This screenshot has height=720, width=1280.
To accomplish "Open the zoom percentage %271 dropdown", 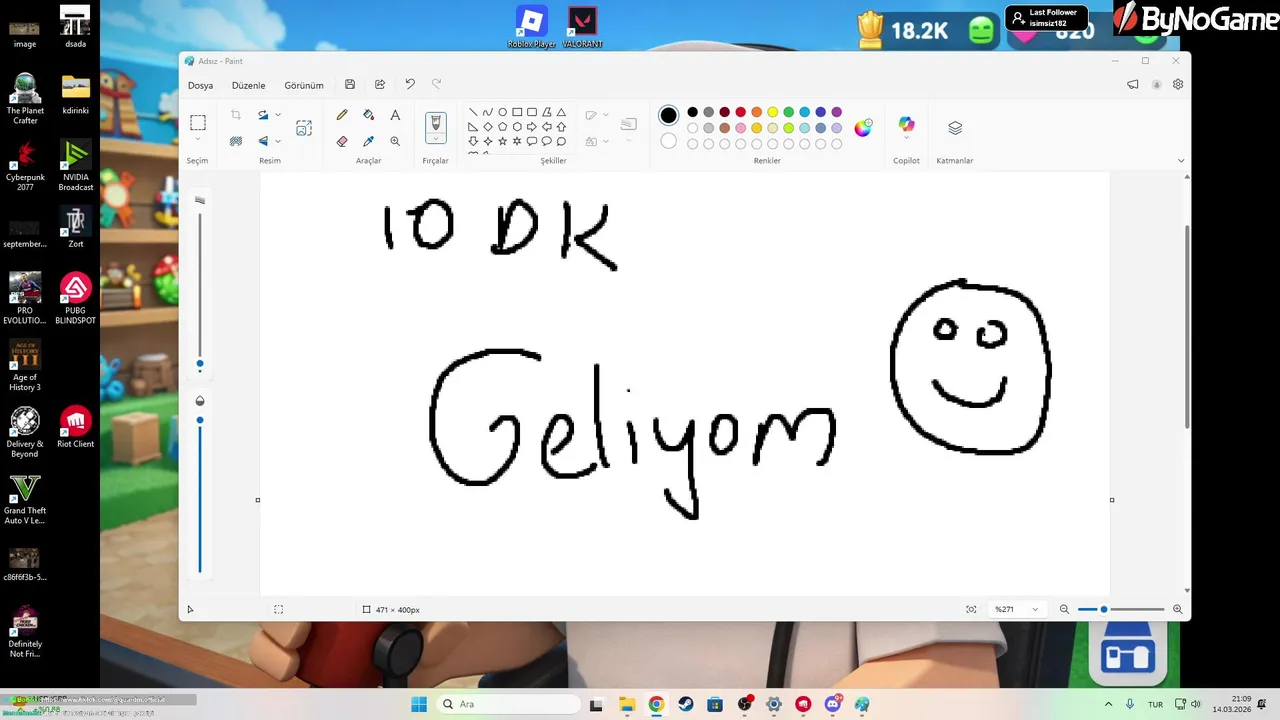I will (x=1016, y=609).
